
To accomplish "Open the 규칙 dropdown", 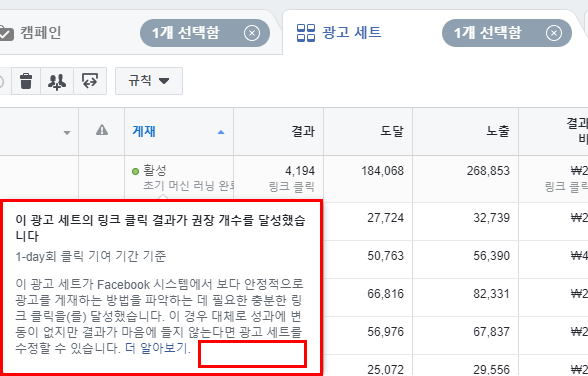I will click(149, 81).
